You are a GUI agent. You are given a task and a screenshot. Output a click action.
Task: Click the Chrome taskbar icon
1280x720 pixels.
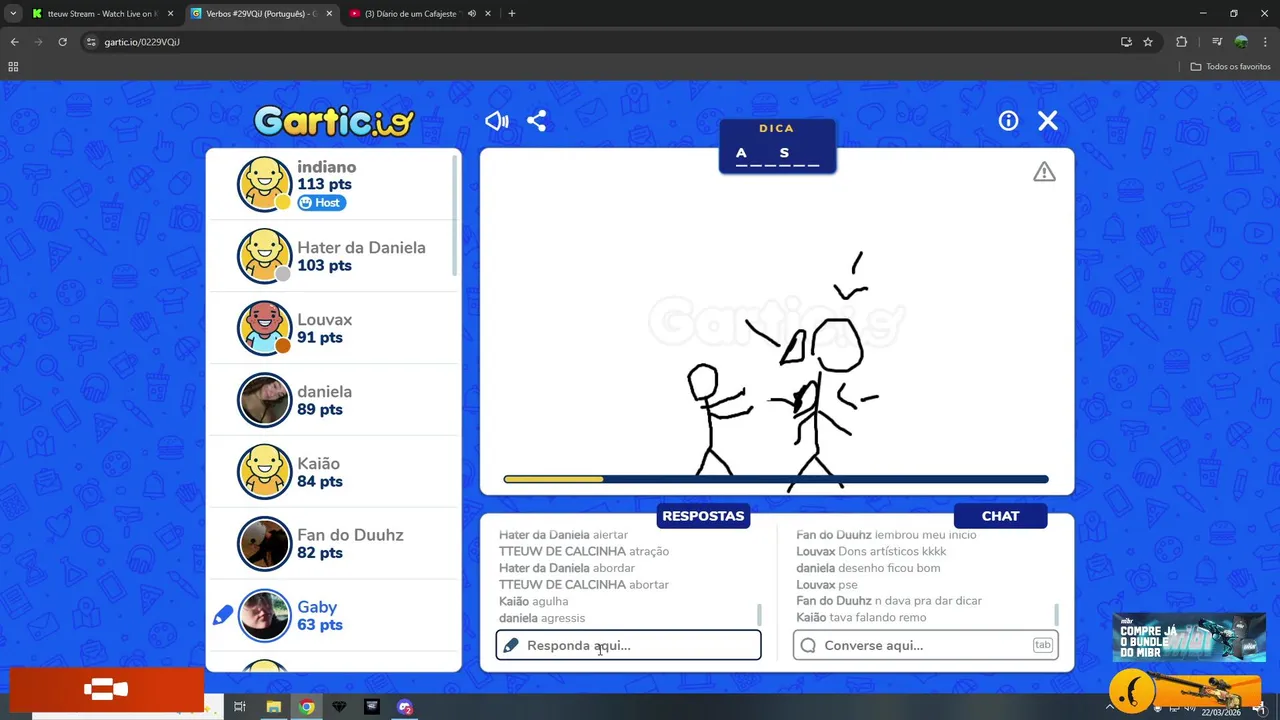point(306,707)
